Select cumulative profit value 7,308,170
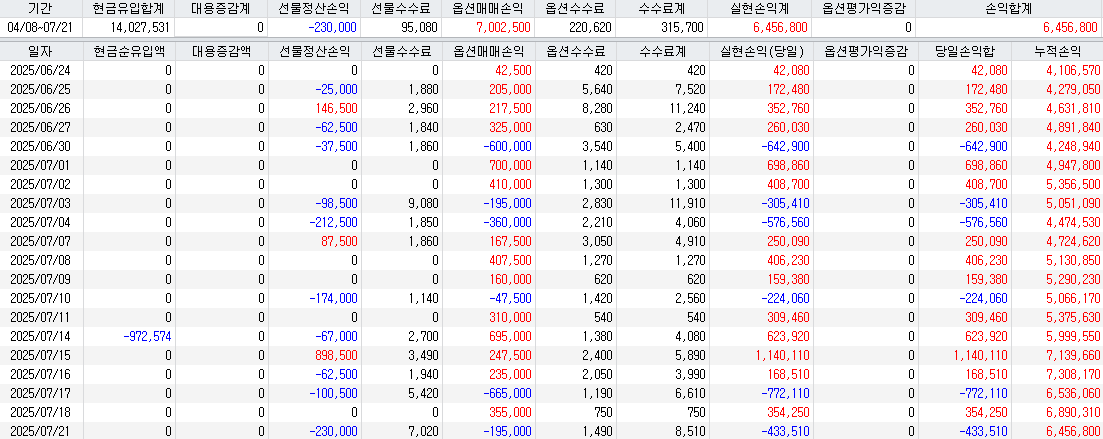This screenshot has width=1103, height=439. [x=1073, y=374]
